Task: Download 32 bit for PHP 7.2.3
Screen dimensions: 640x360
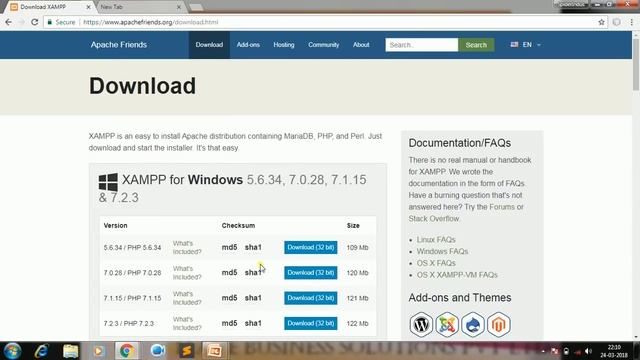Action: tap(311, 323)
